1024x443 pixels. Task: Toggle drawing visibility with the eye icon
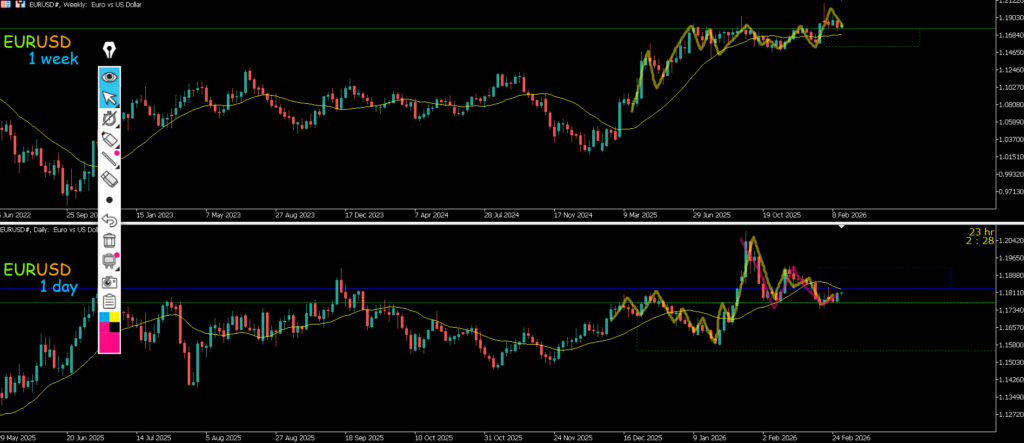click(x=109, y=76)
